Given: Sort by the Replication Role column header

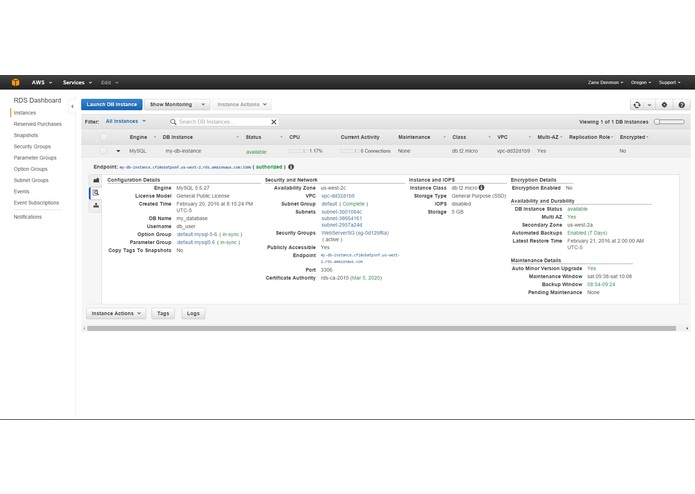Looking at the screenshot, I should pyautogui.click(x=591, y=137).
